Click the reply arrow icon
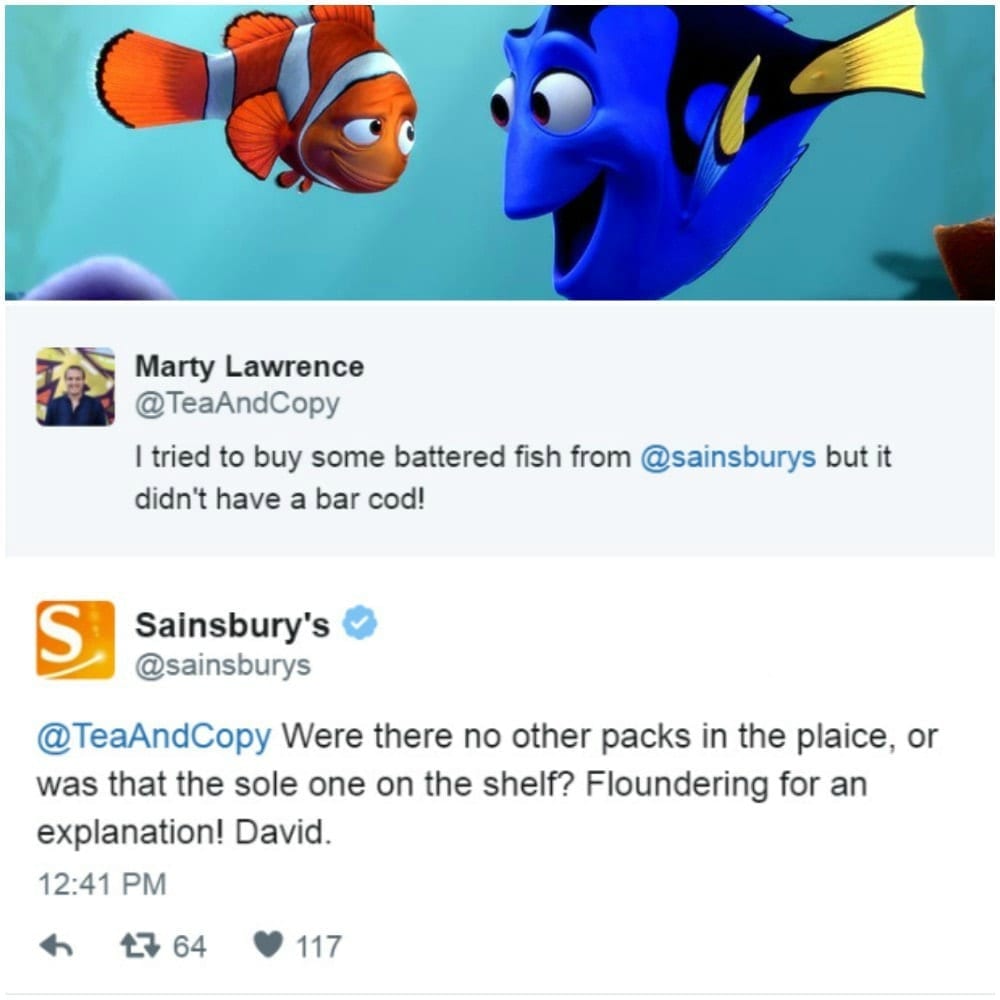Screen dimensions: 1000x1000 56,946
